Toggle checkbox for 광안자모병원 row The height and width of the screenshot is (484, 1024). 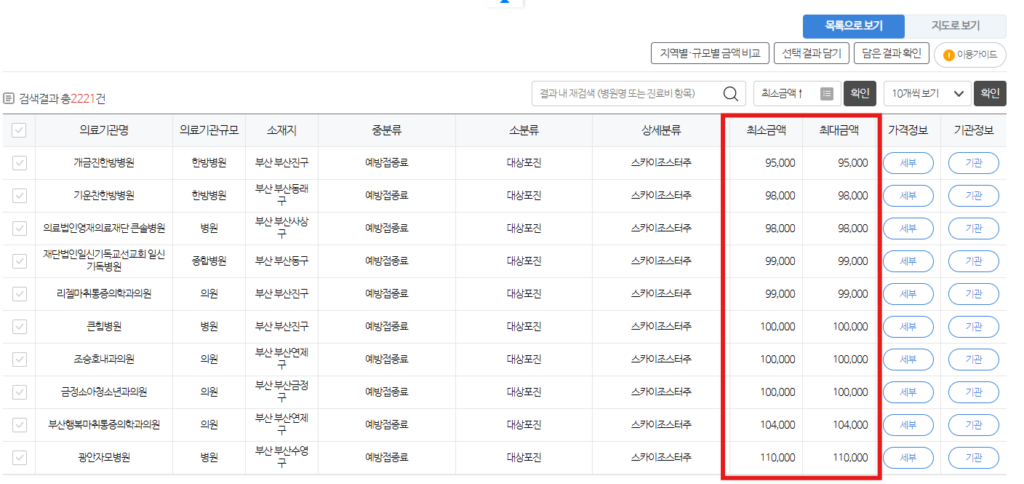point(19,457)
